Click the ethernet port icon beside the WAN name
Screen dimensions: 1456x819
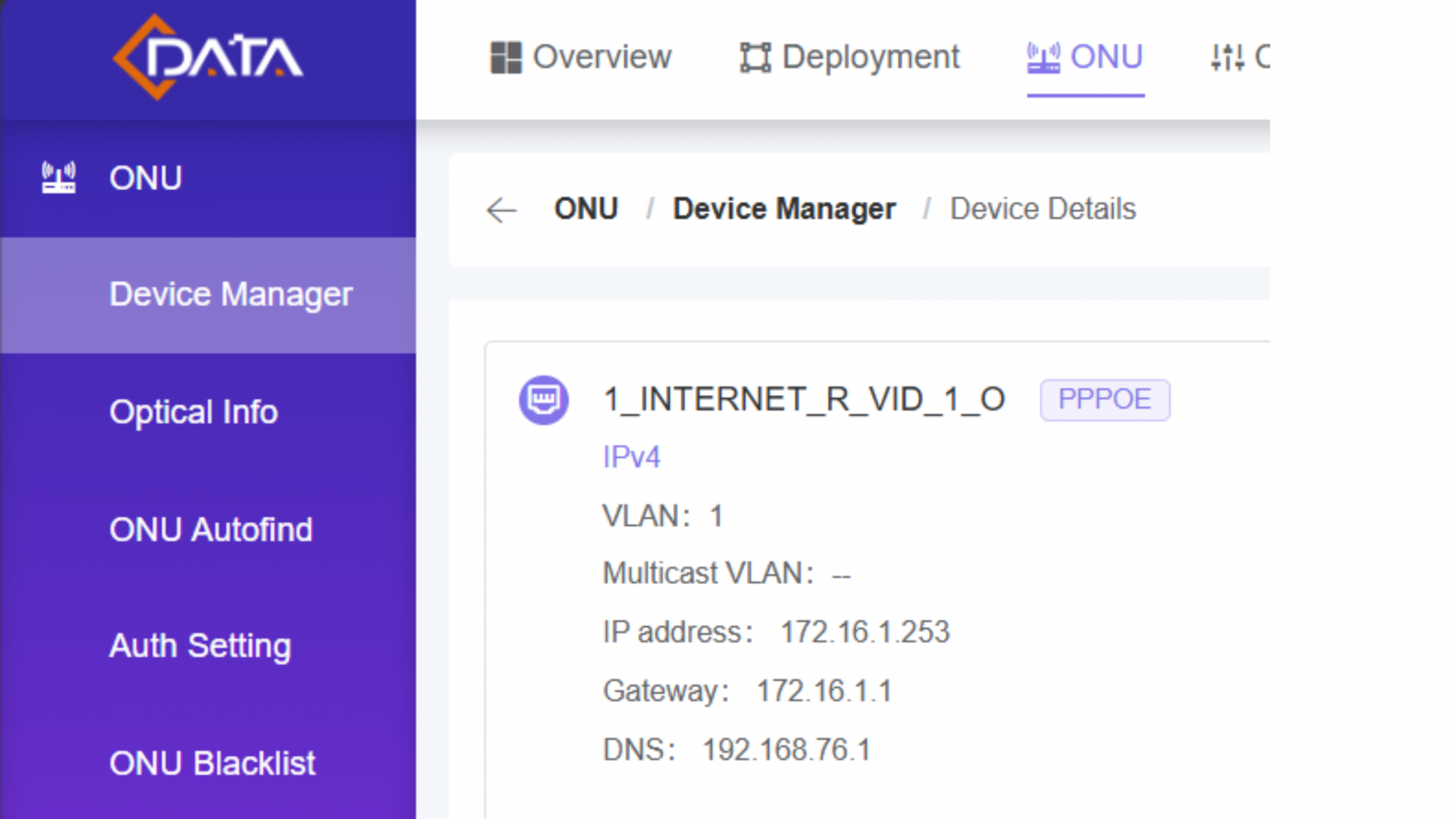click(x=543, y=399)
